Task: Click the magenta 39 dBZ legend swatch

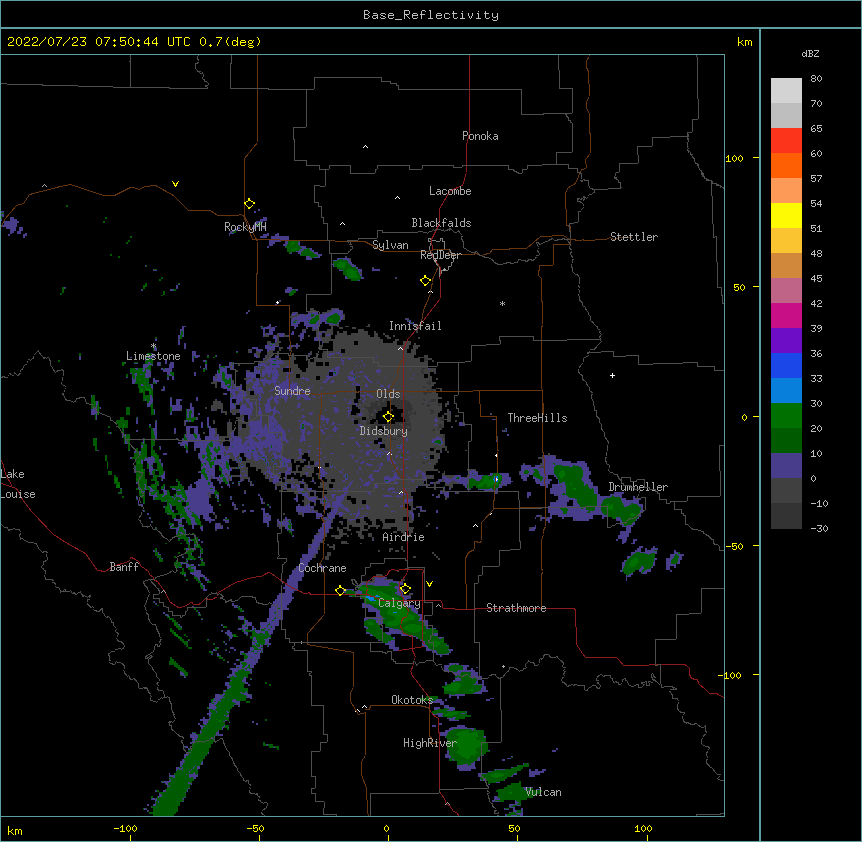Action: click(786, 315)
